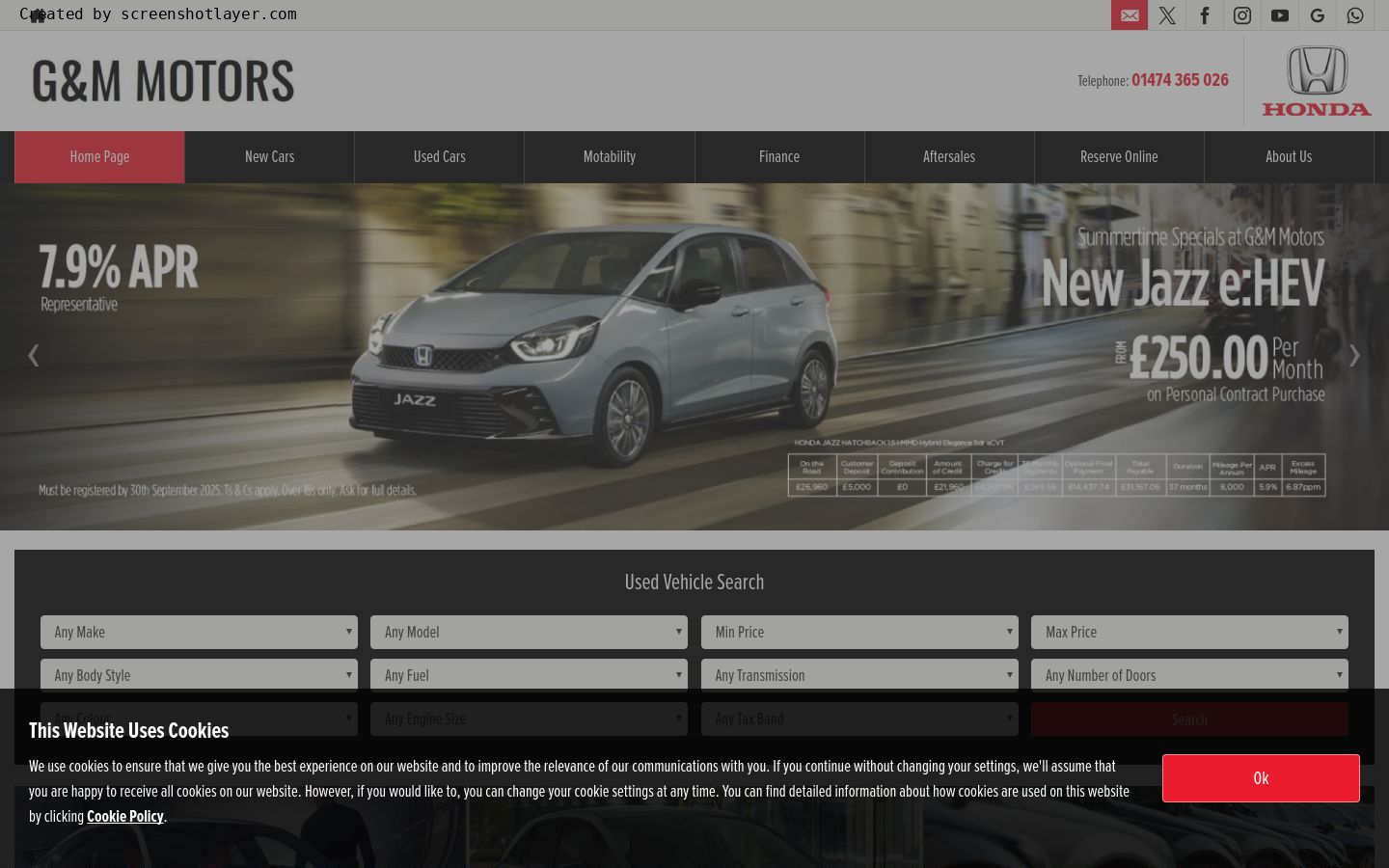Click the YouTube icon

point(1280,15)
